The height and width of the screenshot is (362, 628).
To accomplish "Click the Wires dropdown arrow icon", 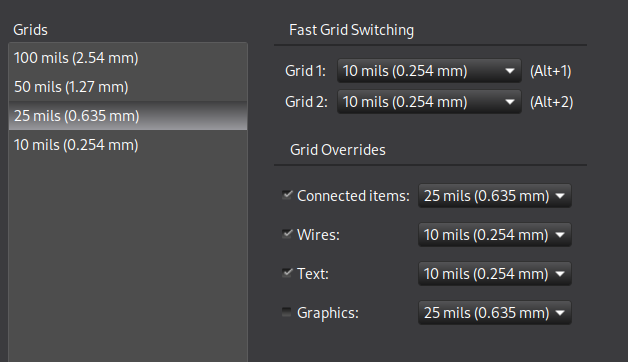I will [560, 235].
